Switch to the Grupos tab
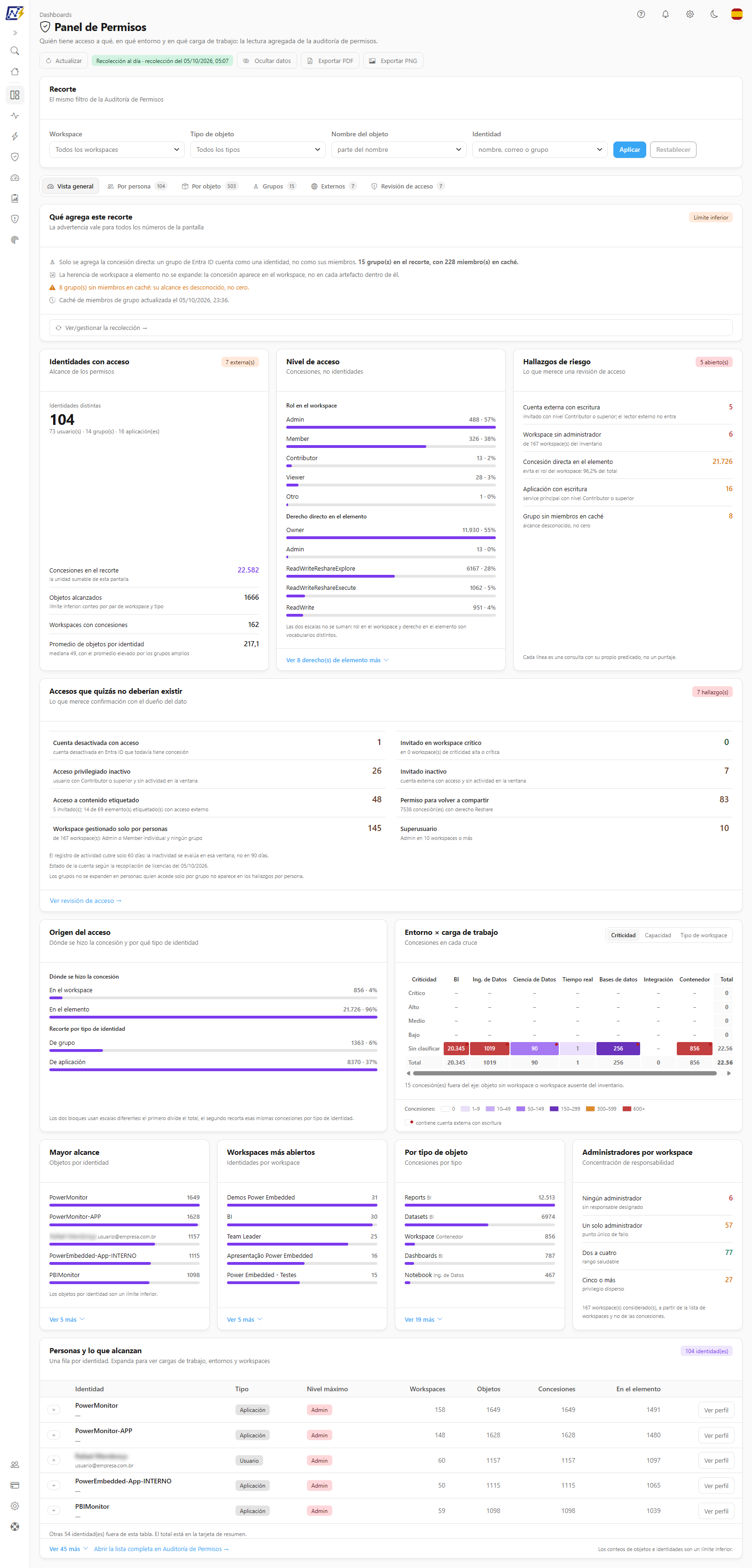752x1568 pixels. tap(274, 186)
